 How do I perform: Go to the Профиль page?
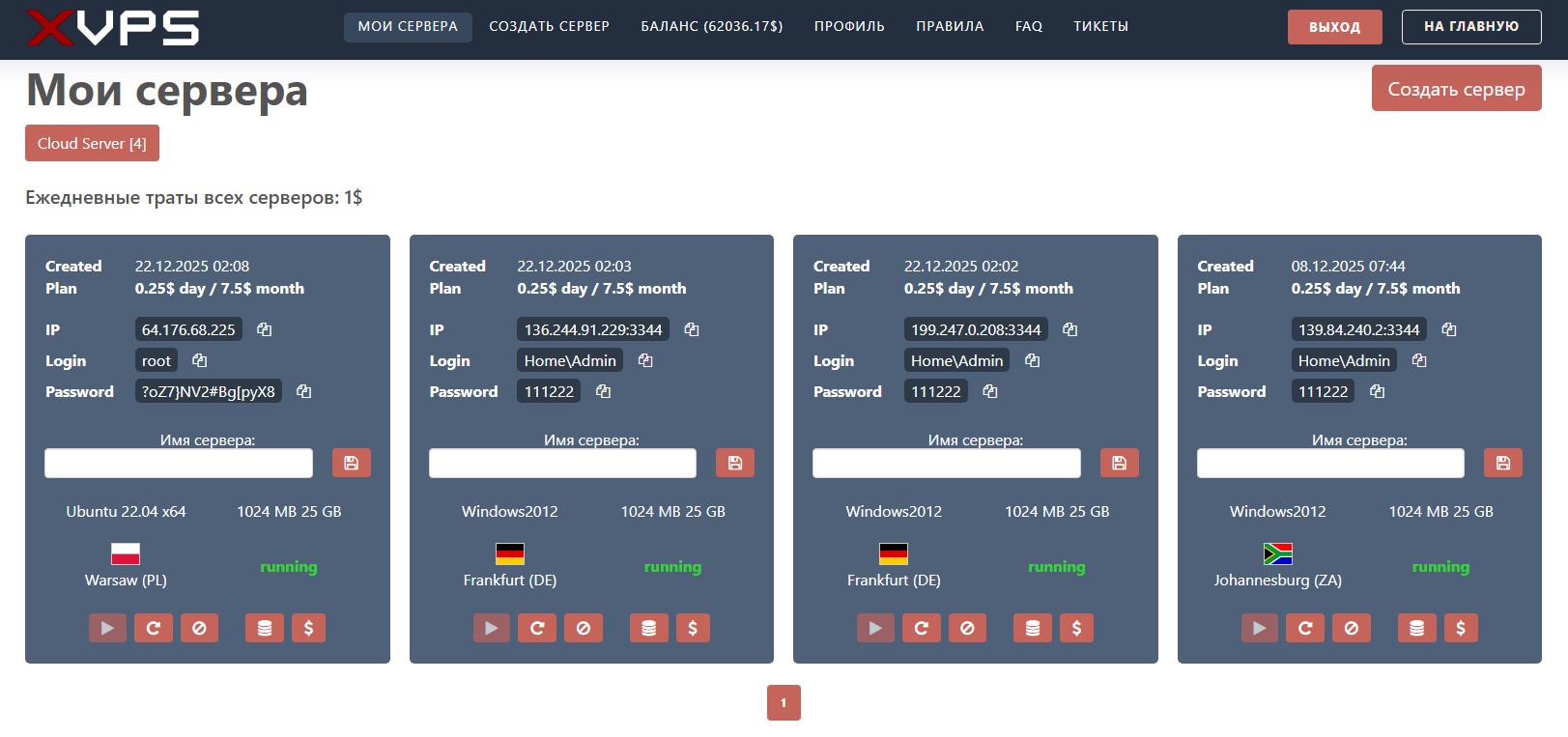(x=848, y=26)
